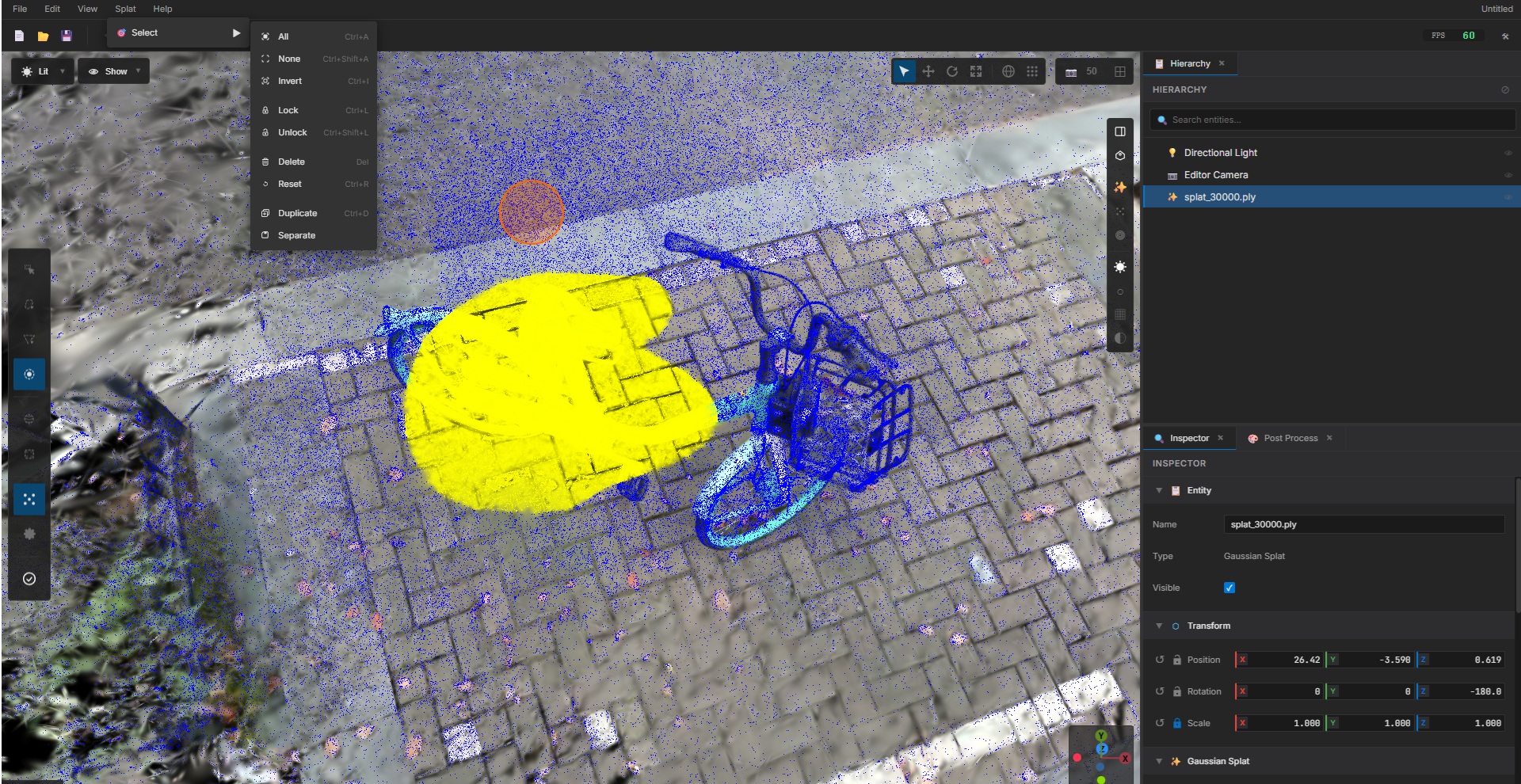Select the lasso selection tool

tap(29, 305)
